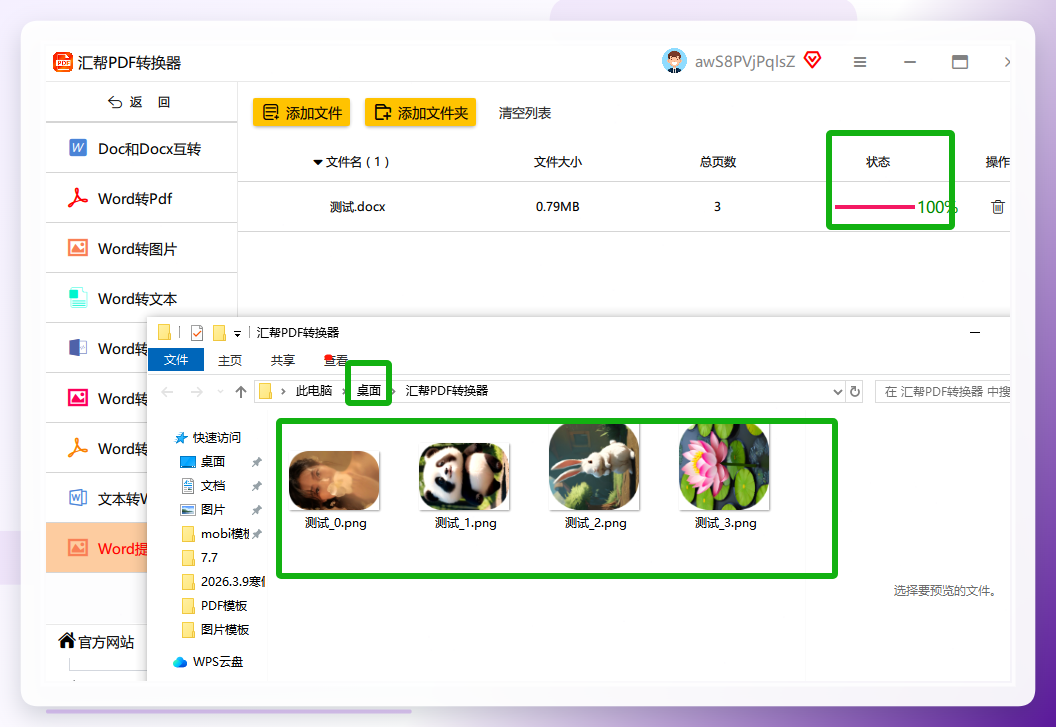Click the pin icon next to 图片
Screen dimensions: 1056x727
(x=257, y=510)
